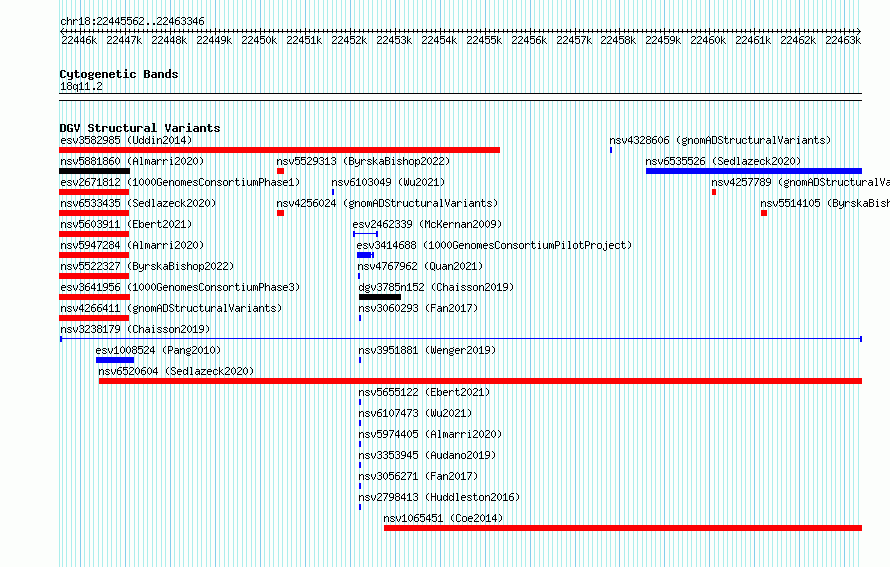Viewport: 890px width, 567px height.
Task: Select nsv6535526 (Sedlazeck2020) label
Action: coord(723,161)
